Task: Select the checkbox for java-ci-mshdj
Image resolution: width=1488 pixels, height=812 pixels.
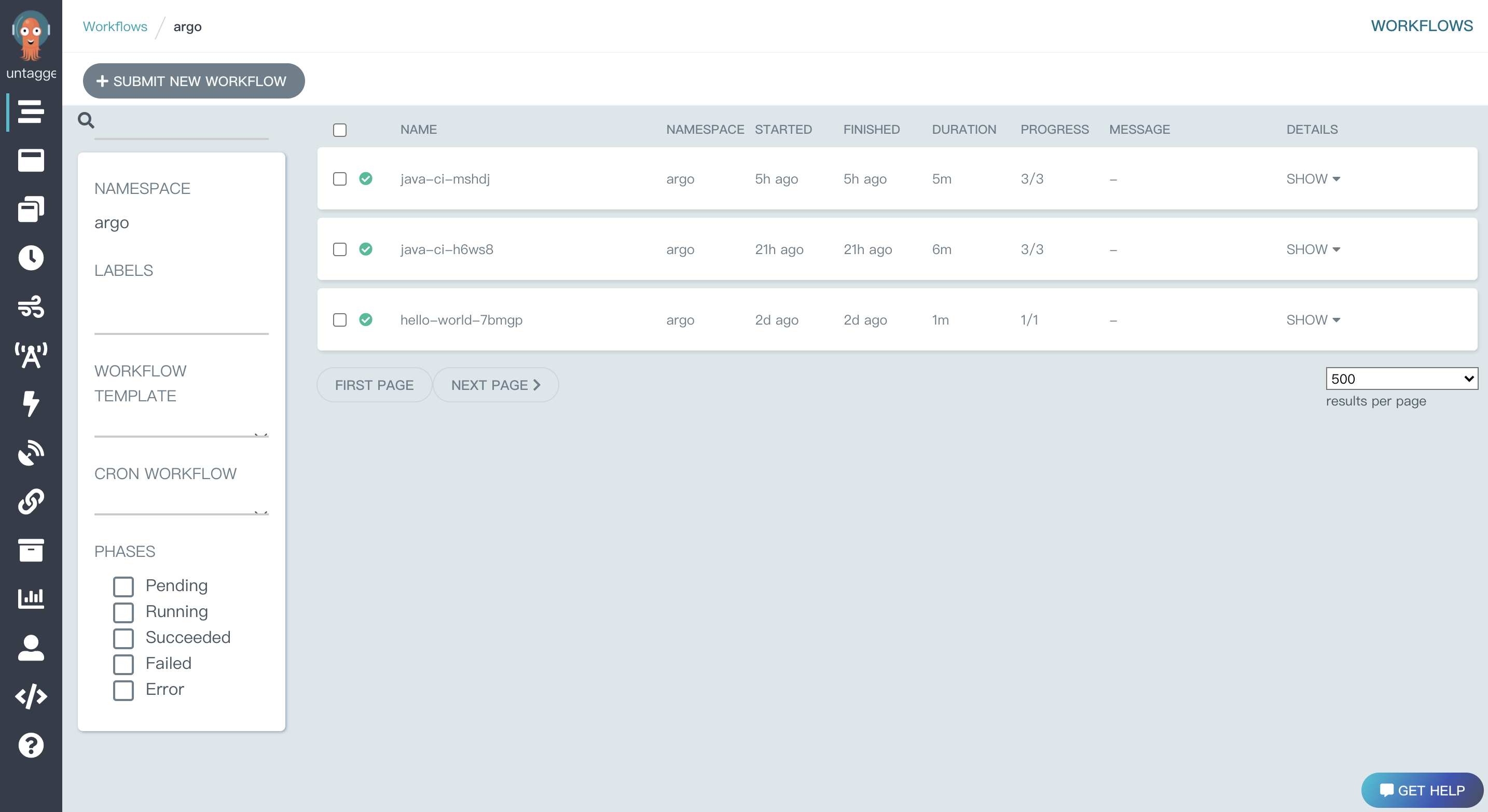Action: (339, 179)
